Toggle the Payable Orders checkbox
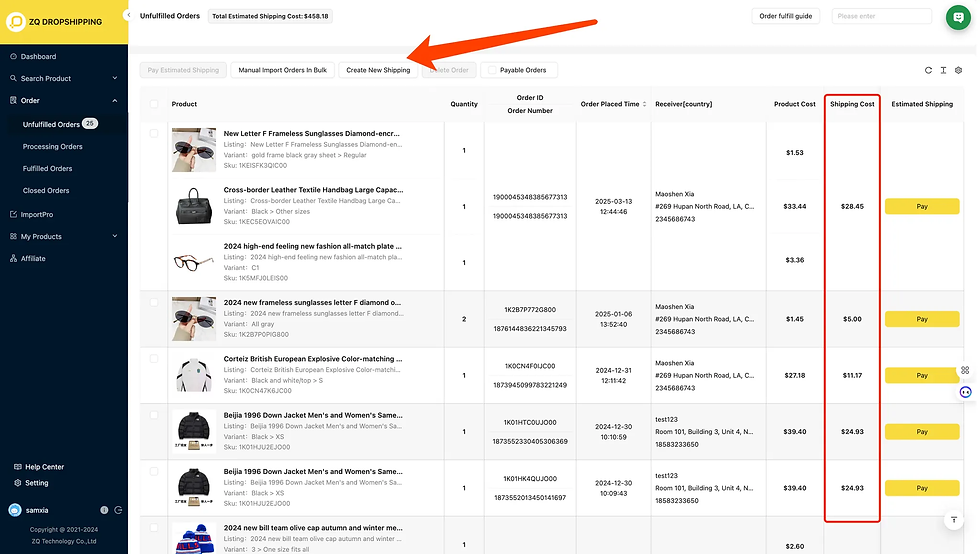The image size is (980, 554). coord(492,70)
